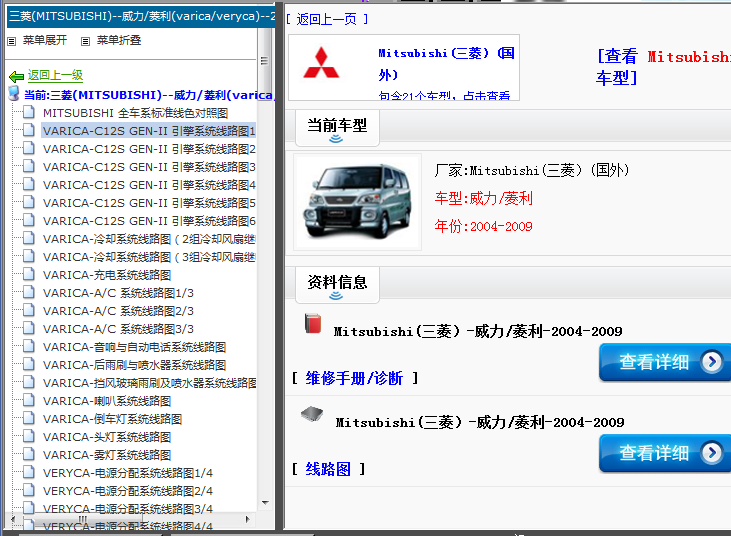
Task: Click document icon beside VARICA-充电系统线路图
Action: tap(29, 274)
